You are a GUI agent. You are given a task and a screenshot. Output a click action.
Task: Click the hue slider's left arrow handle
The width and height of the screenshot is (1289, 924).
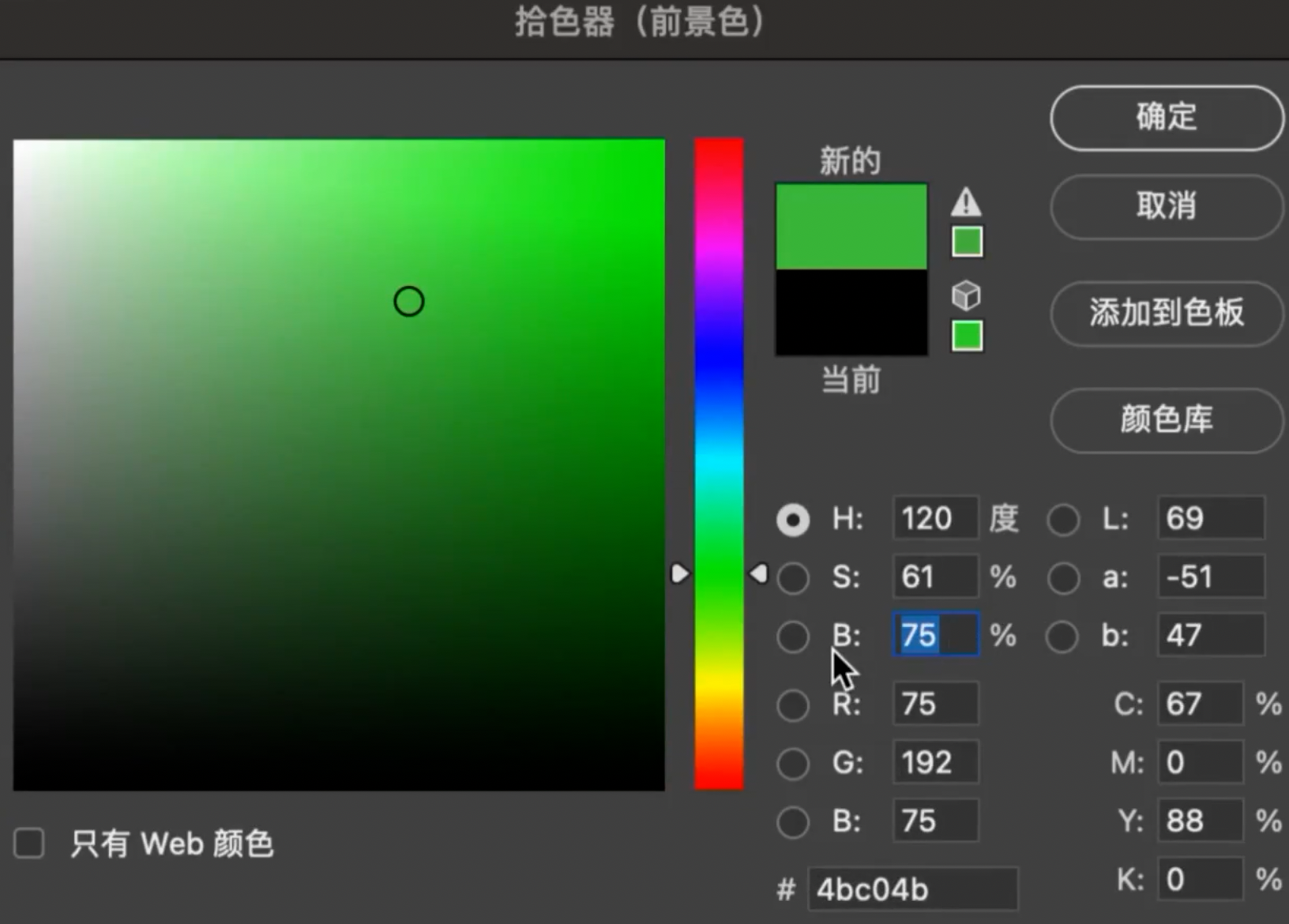(679, 573)
